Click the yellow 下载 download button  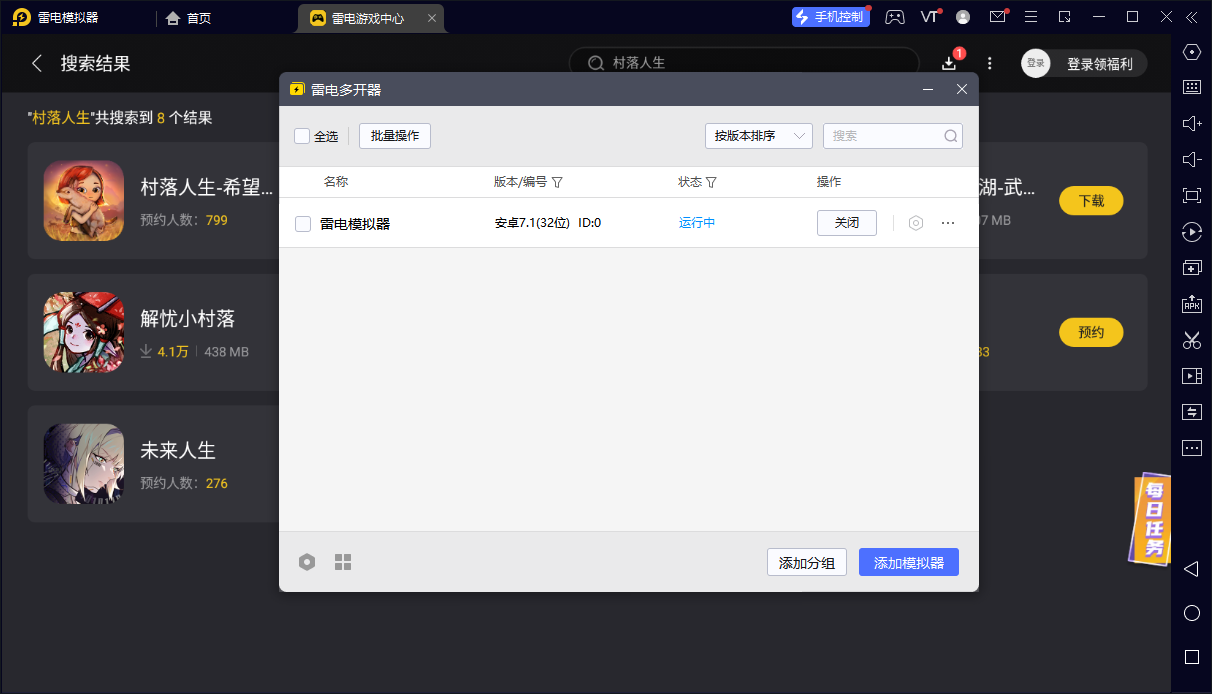click(x=1091, y=200)
